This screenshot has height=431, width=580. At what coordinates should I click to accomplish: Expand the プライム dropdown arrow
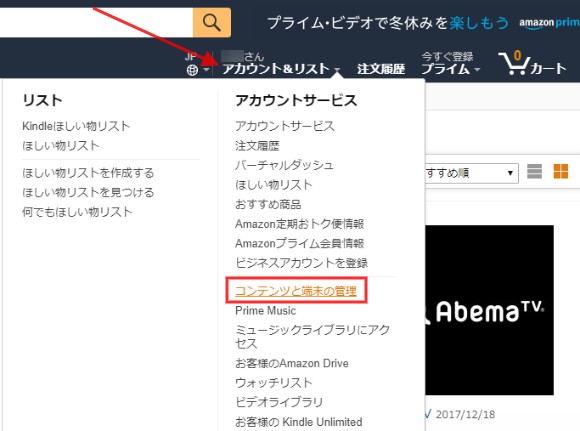(477, 69)
